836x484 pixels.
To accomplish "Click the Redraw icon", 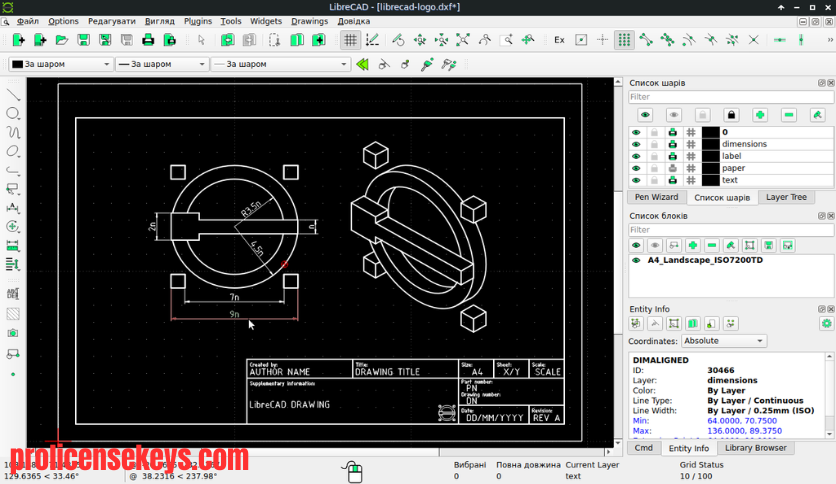I will 398,40.
